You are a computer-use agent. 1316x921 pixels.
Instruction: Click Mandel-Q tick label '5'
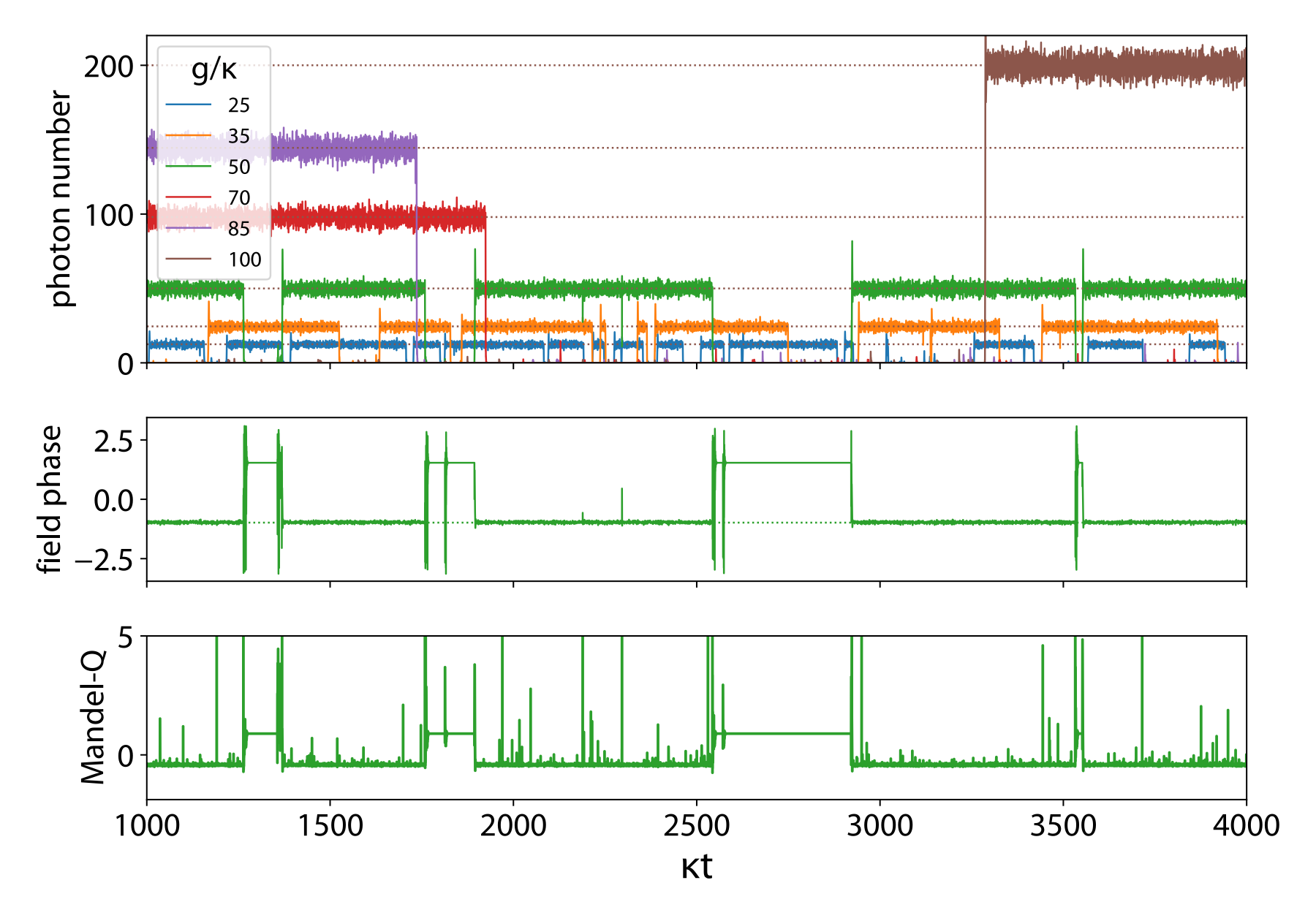(x=126, y=637)
